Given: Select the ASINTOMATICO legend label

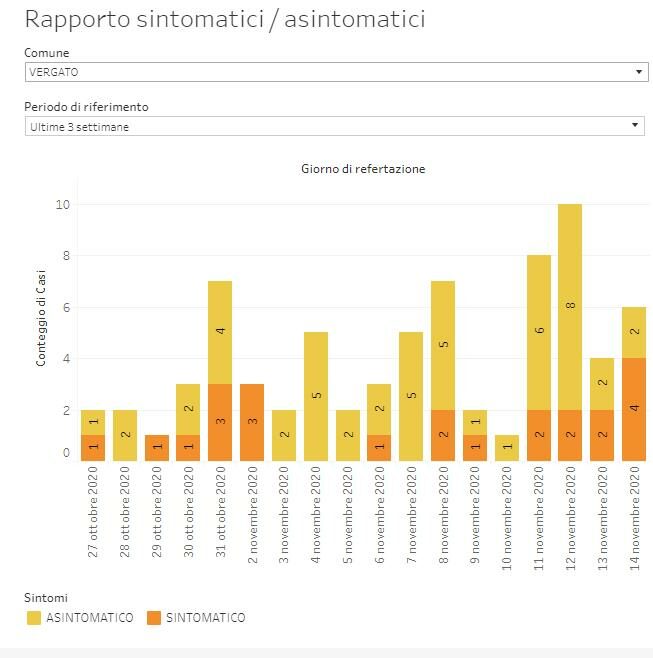Looking at the screenshot, I should click(89, 618).
